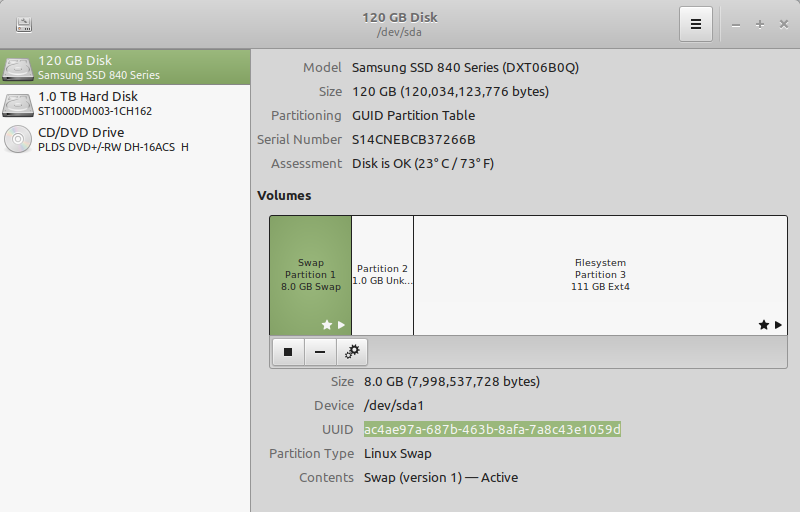Screen dimensions: 800x512
Task: Click the star icon on Partition 3
Action: click(764, 325)
